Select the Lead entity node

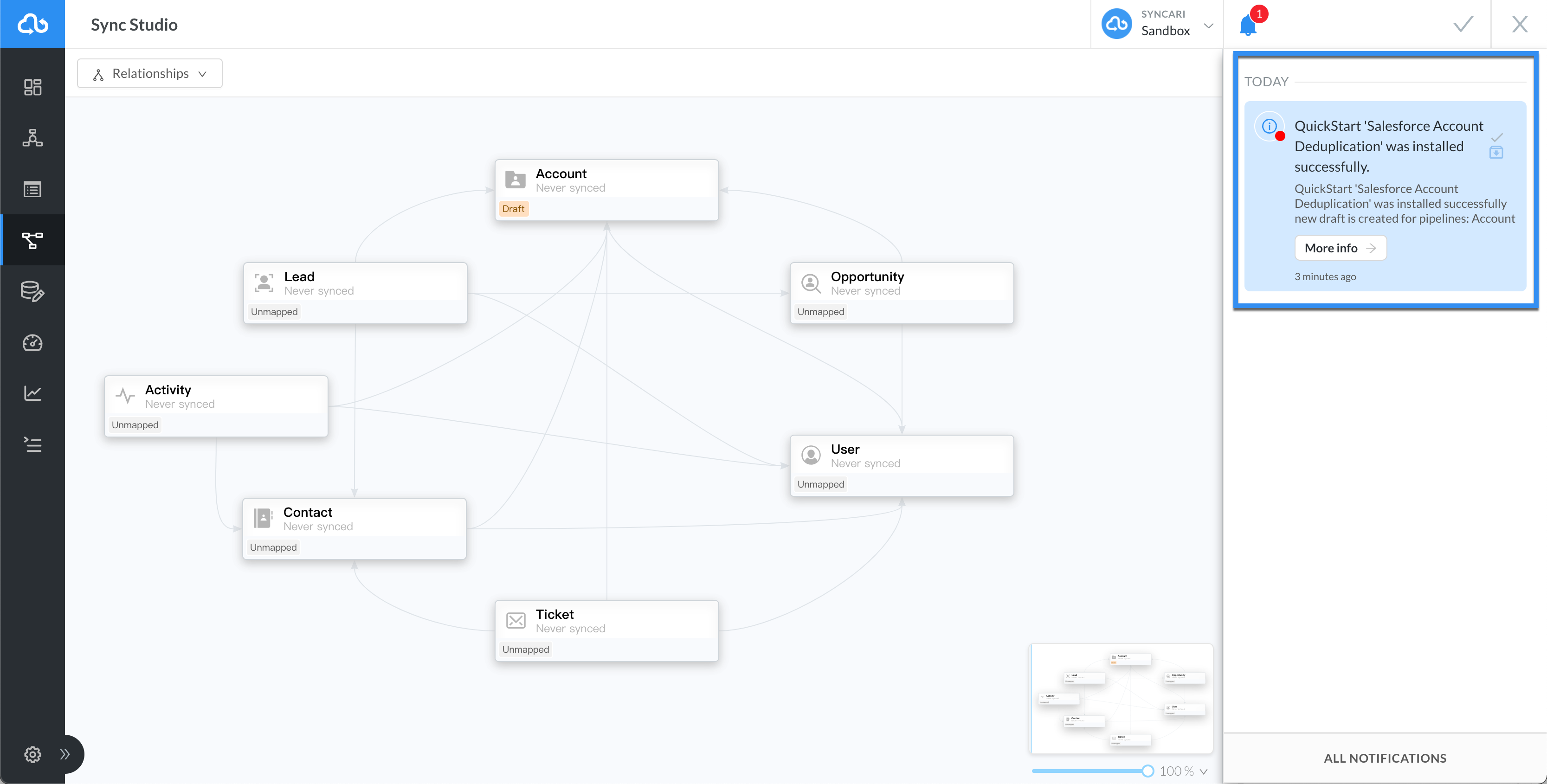pyautogui.click(x=355, y=293)
